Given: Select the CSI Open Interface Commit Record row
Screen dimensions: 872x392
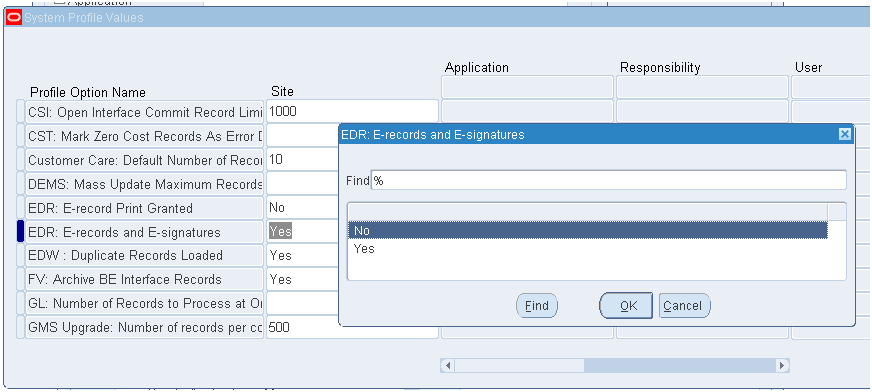Looking at the screenshot, I should tap(145, 112).
